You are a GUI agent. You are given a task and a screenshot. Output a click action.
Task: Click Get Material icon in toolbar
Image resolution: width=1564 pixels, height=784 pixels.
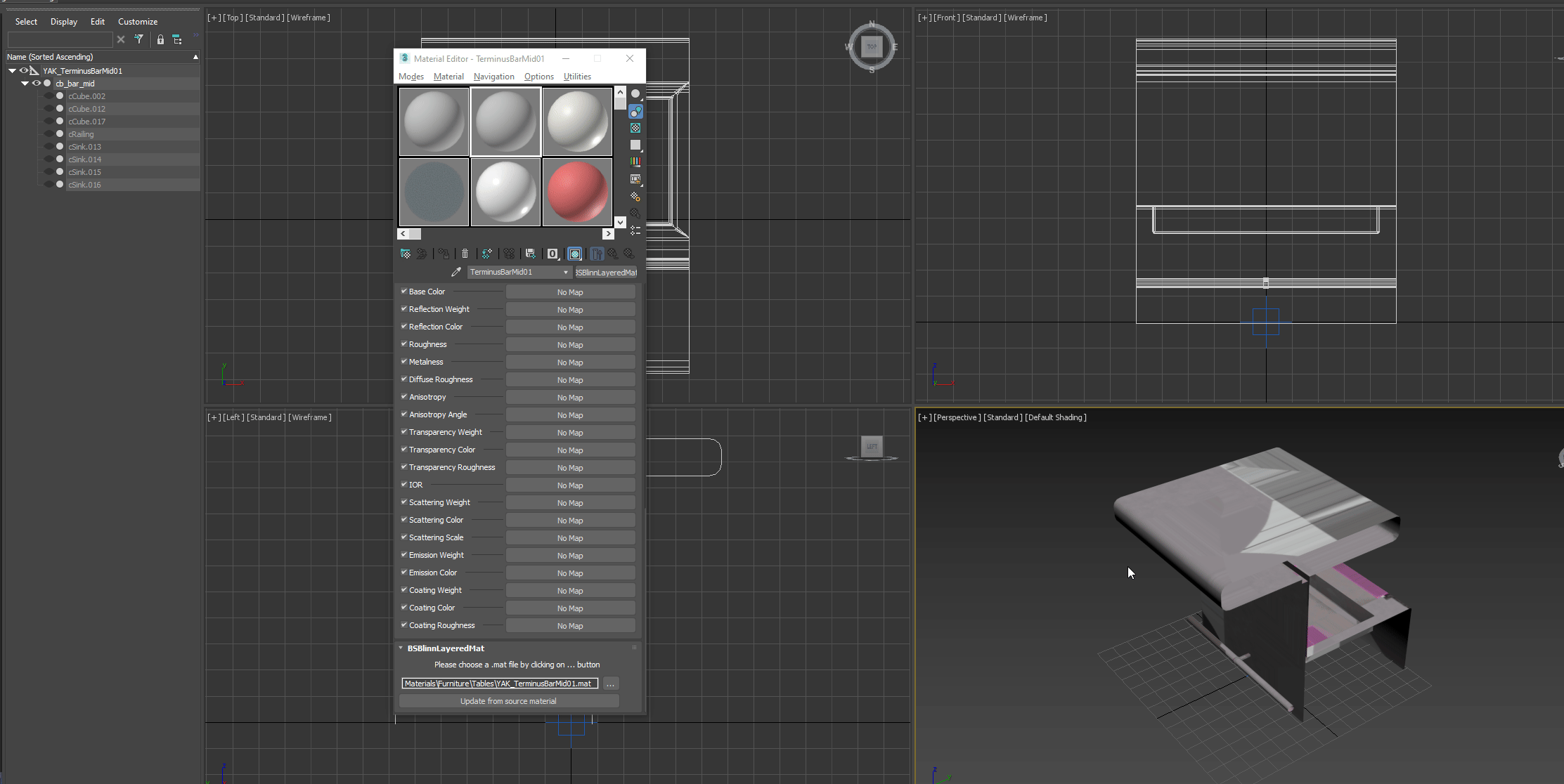[406, 254]
